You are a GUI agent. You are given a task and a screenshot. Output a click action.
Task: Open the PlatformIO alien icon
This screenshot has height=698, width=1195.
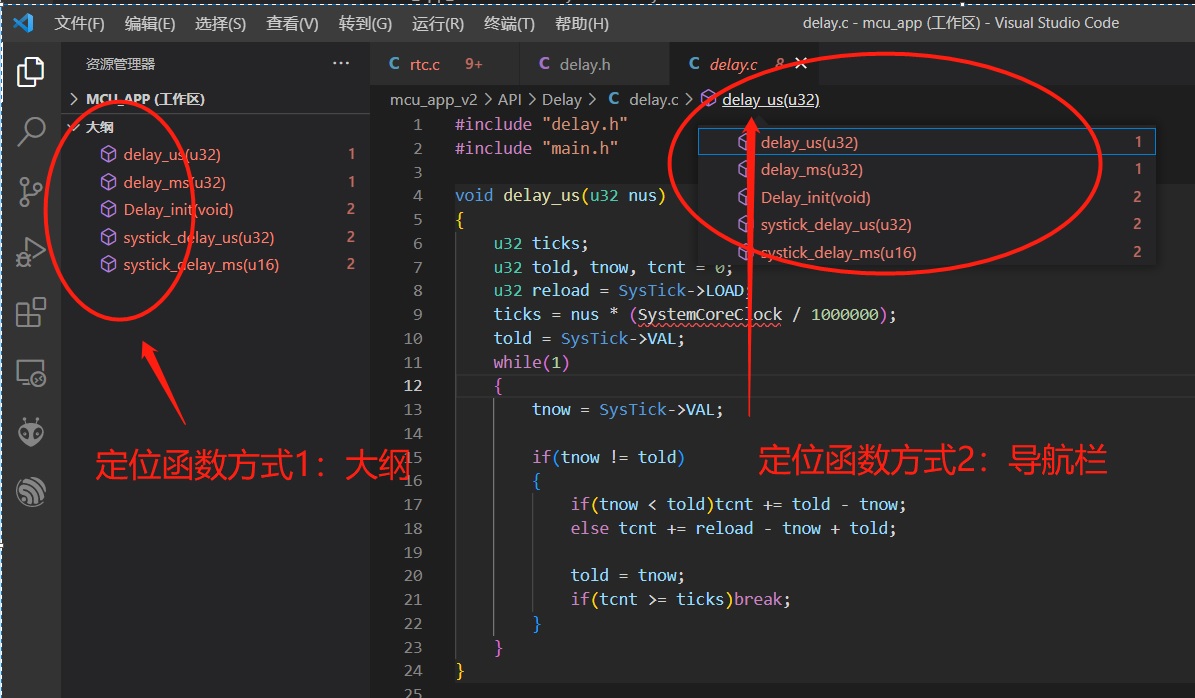(31, 432)
